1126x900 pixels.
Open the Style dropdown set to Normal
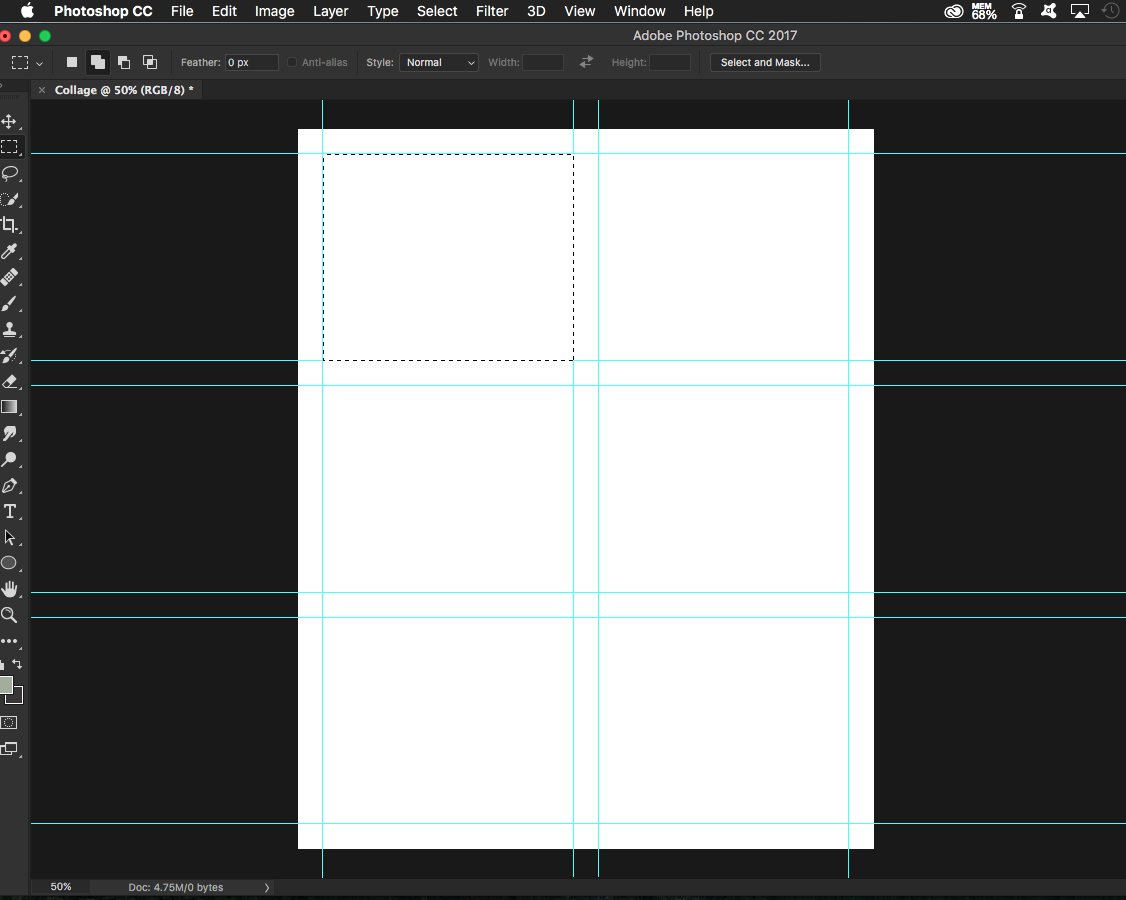point(439,62)
